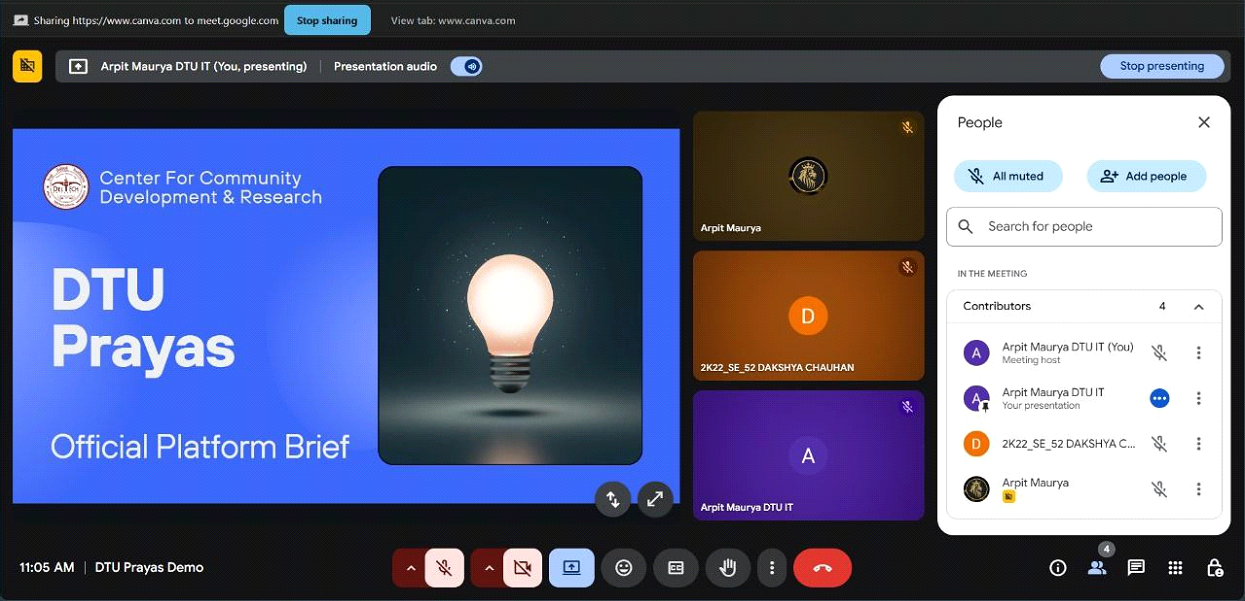Click the red leave call button
This screenshot has height=601, width=1245.
pyautogui.click(x=822, y=568)
